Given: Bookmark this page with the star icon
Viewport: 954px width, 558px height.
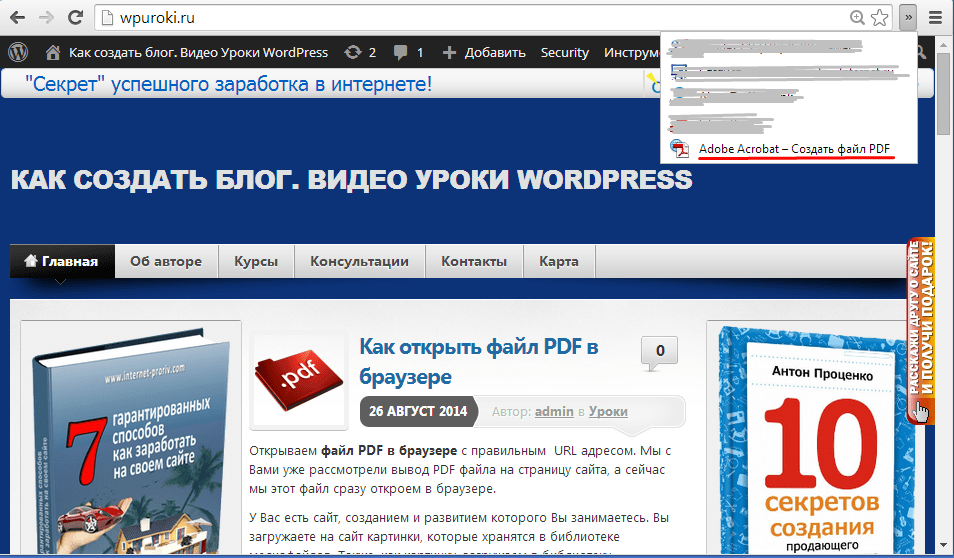Looking at the screenshot, I should [x=879, y=17].
